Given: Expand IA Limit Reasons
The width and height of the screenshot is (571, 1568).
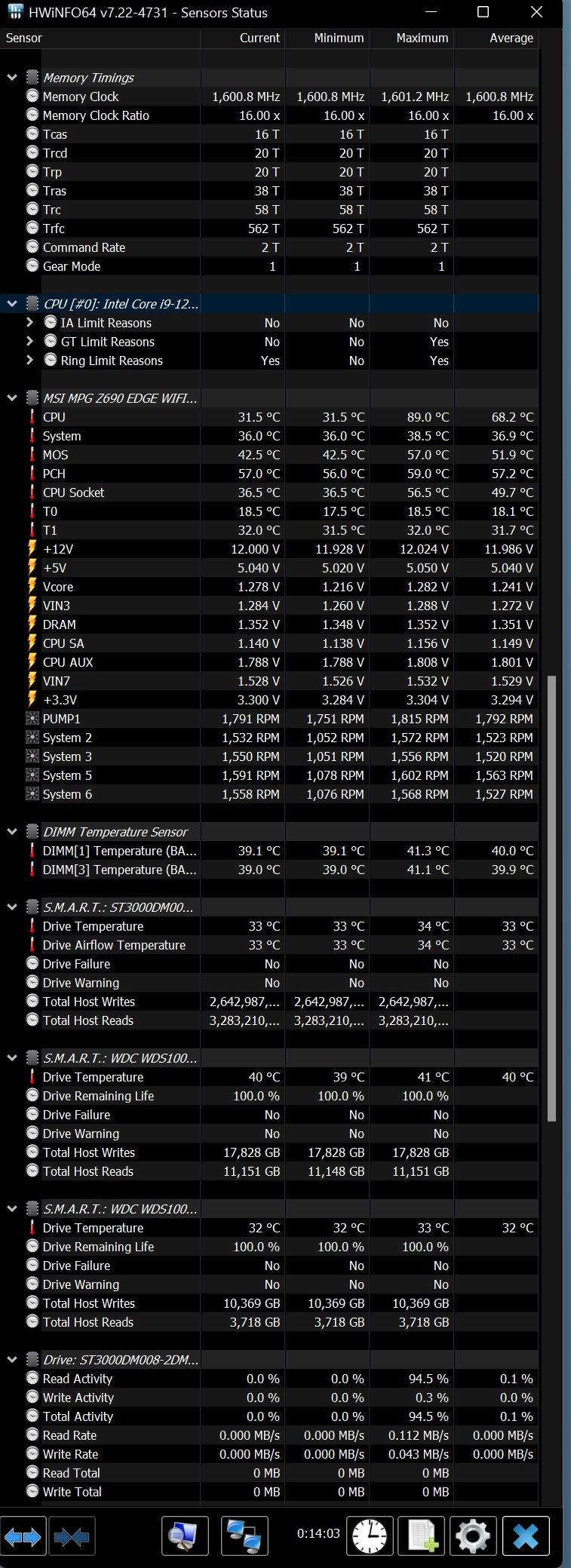Looking at the screenshot, I should point(30,322).
